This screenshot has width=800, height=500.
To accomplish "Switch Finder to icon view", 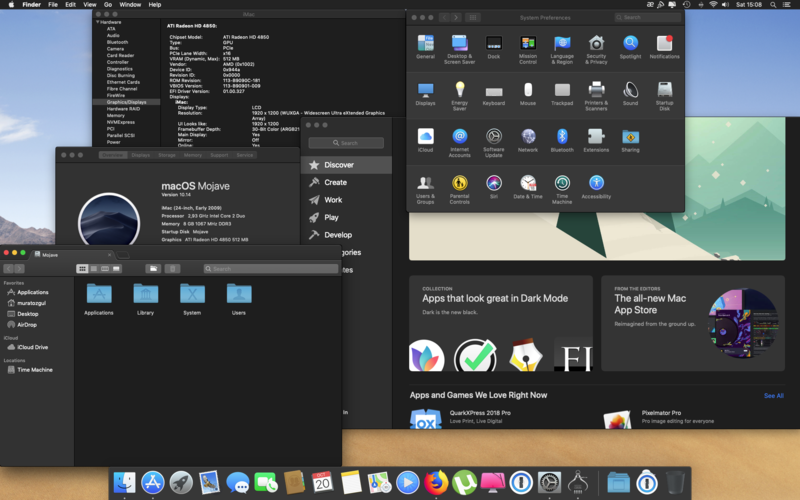I will point(82,269).
